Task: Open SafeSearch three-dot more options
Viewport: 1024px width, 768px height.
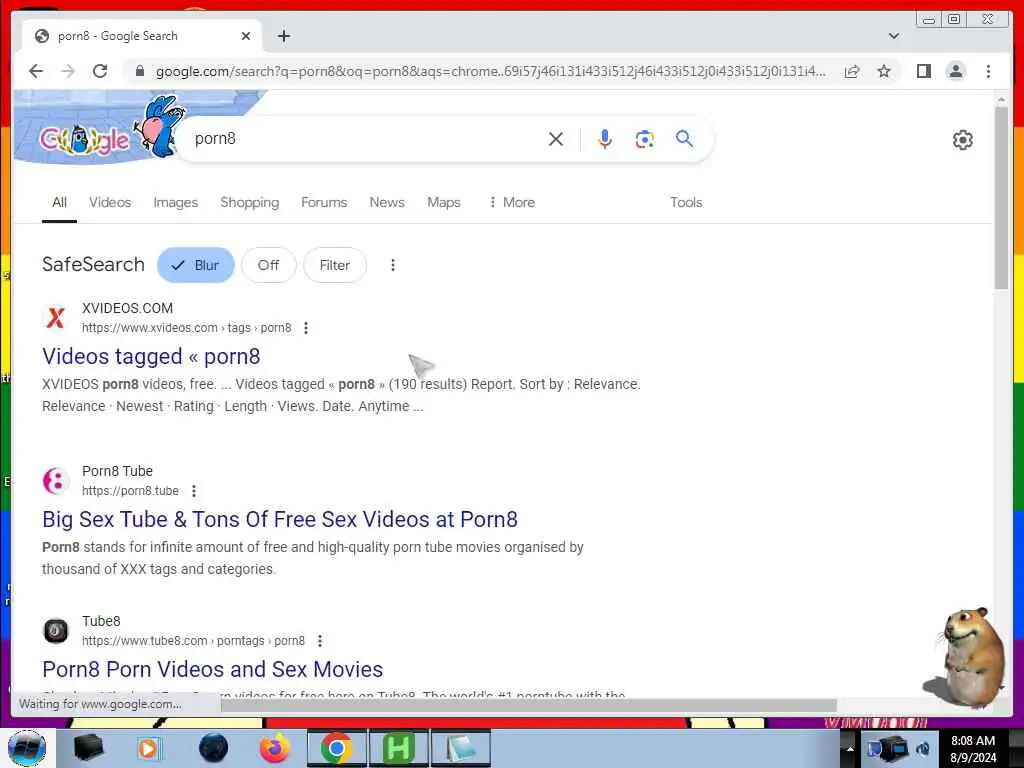Action: pyautogui.click(x=392, y=265)
